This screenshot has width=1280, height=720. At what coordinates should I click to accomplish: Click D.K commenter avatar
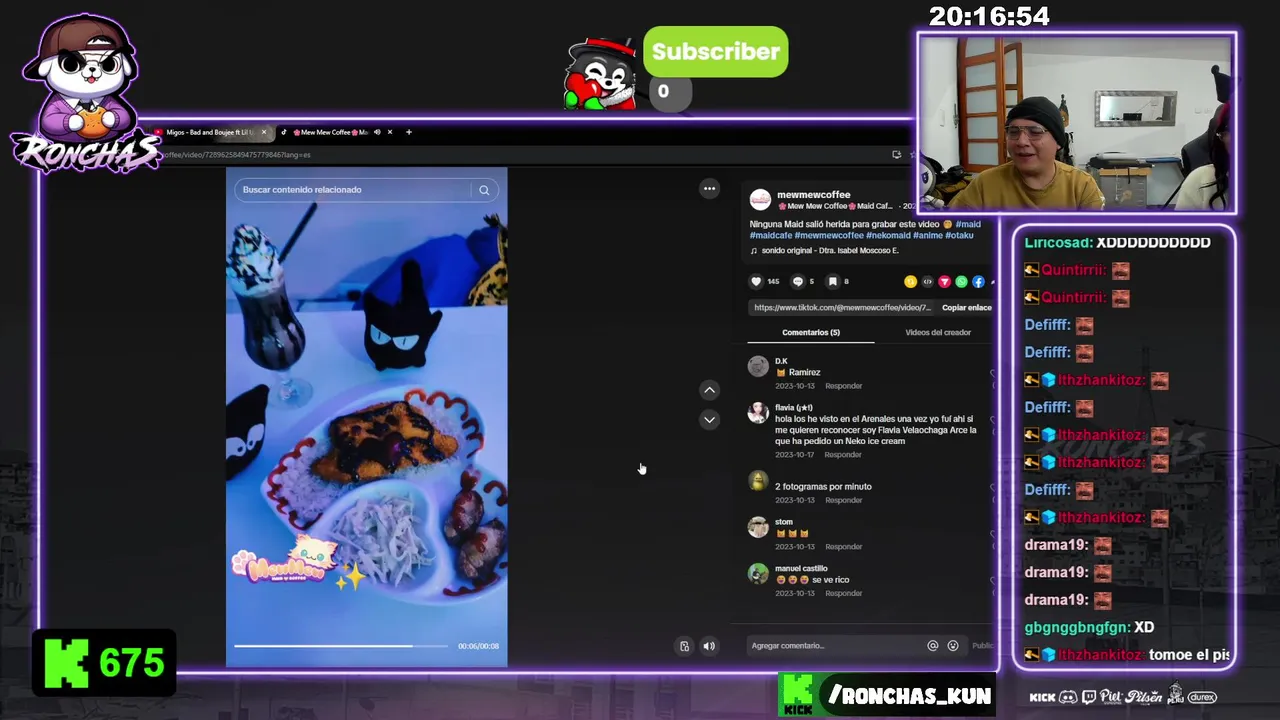point(758,367)
